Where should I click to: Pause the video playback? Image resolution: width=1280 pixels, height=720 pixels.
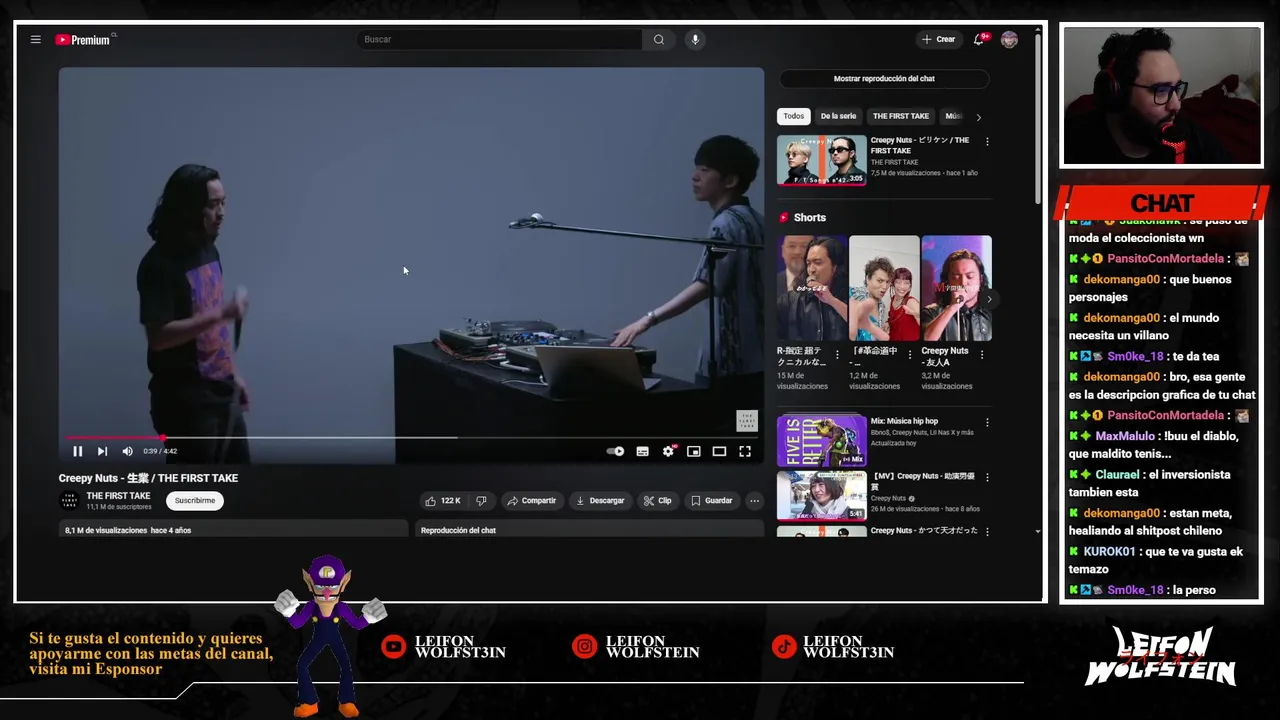click(77, 452)
